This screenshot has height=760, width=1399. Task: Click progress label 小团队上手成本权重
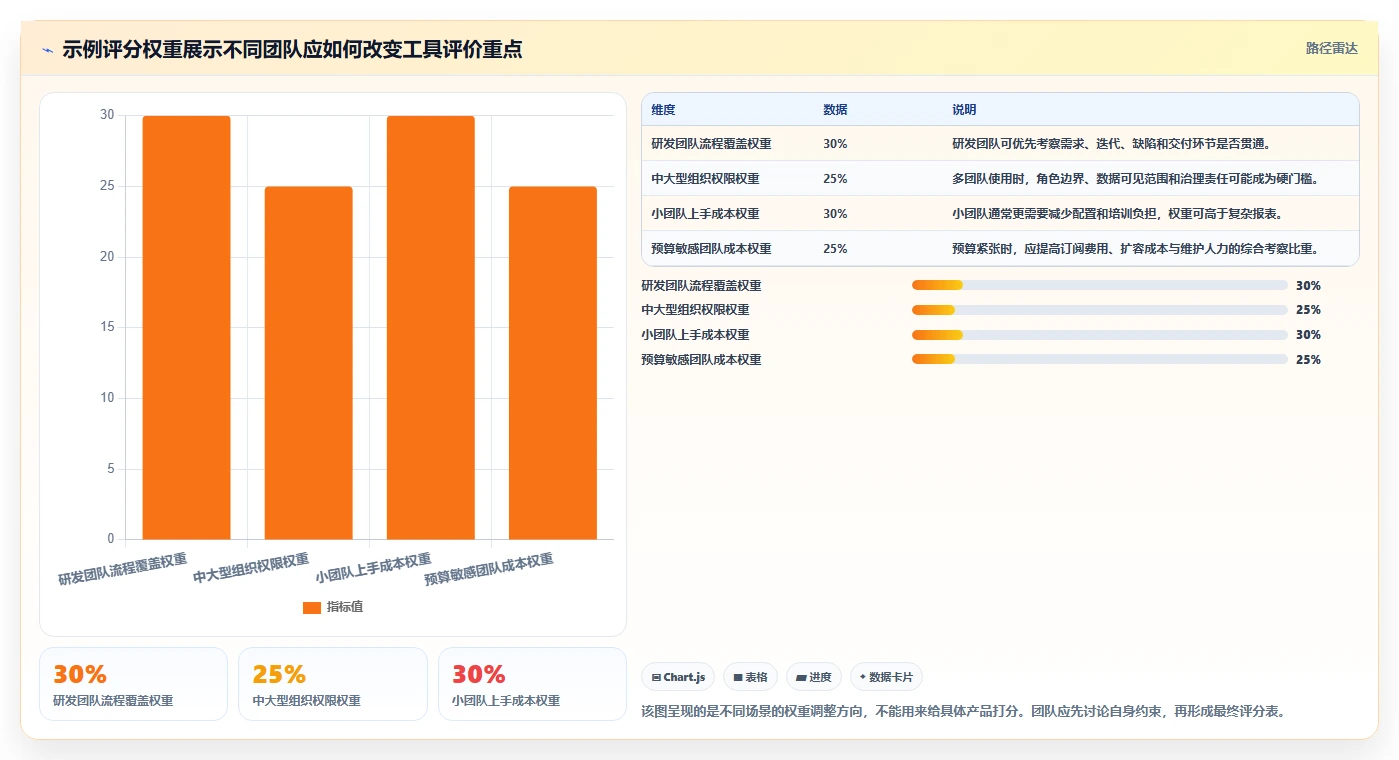695,335
